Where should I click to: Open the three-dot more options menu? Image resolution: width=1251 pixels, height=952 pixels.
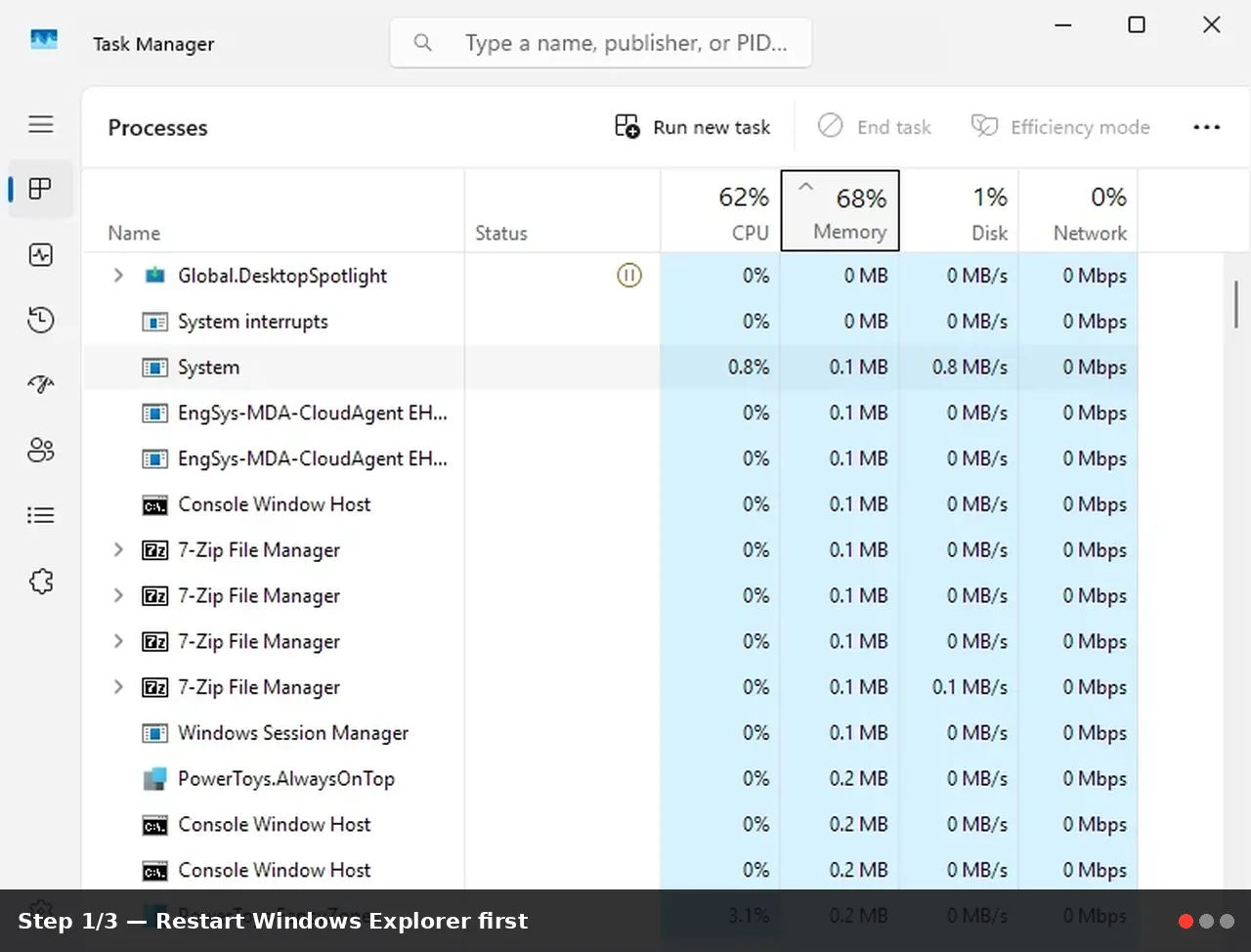(1207, 127)
